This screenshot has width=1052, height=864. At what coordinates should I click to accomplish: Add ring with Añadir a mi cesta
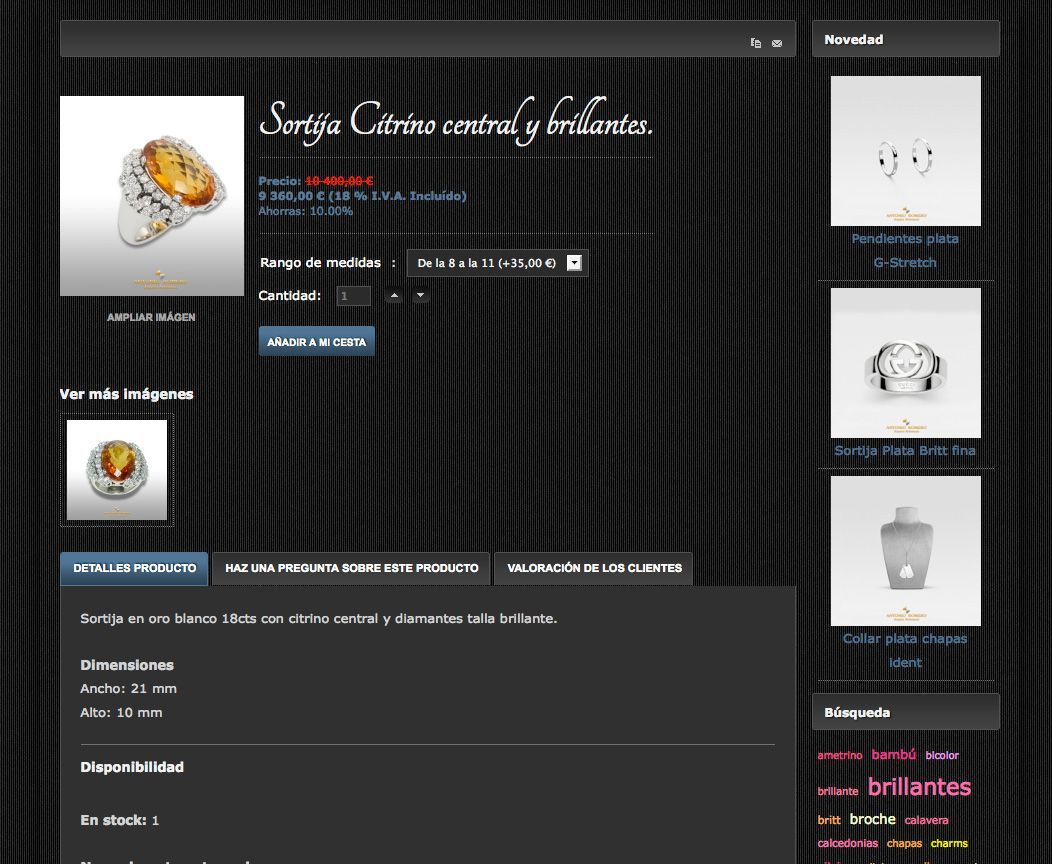pos(317,341)
